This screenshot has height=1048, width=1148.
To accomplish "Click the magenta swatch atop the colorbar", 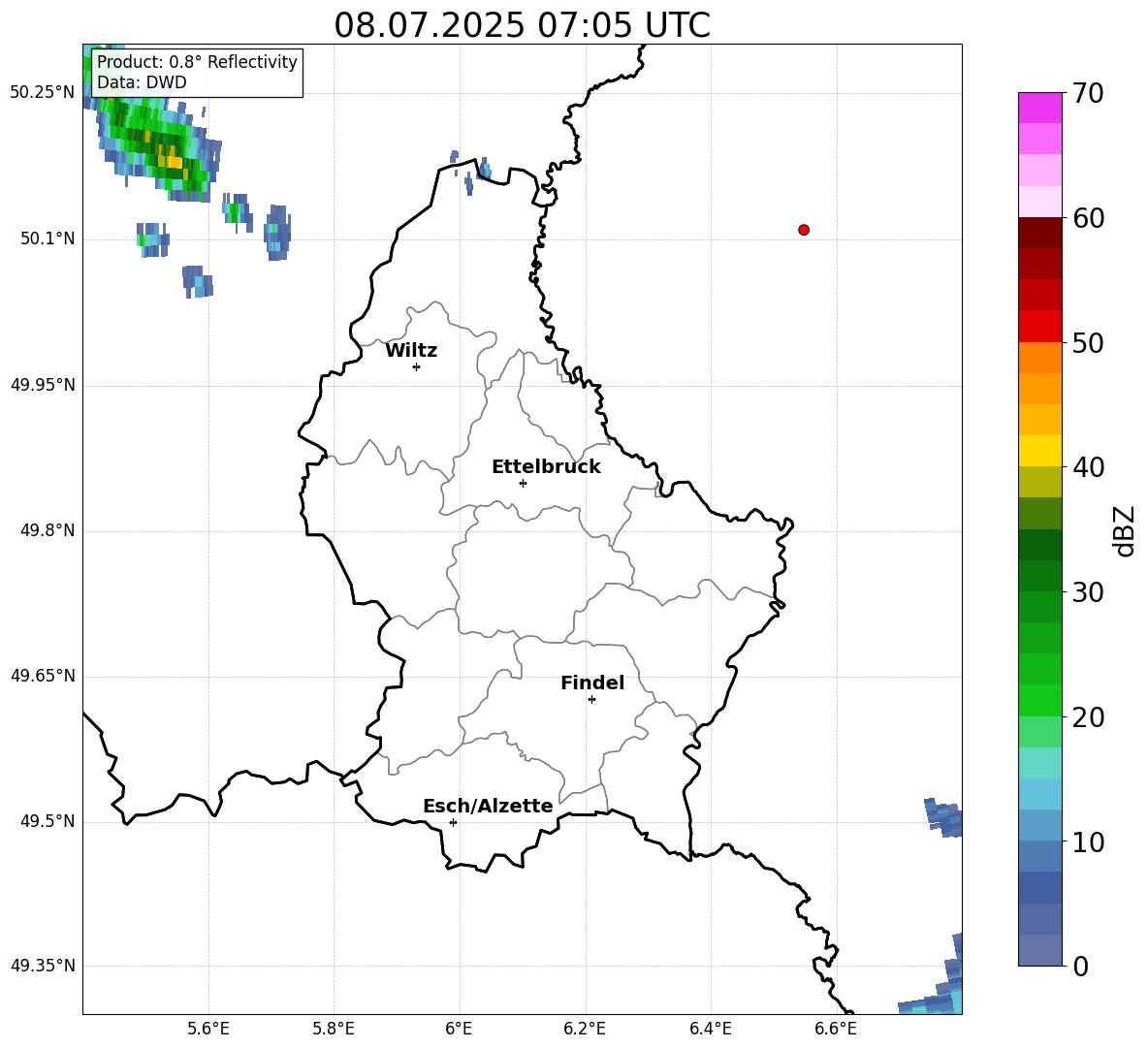I will point(1039,109).
